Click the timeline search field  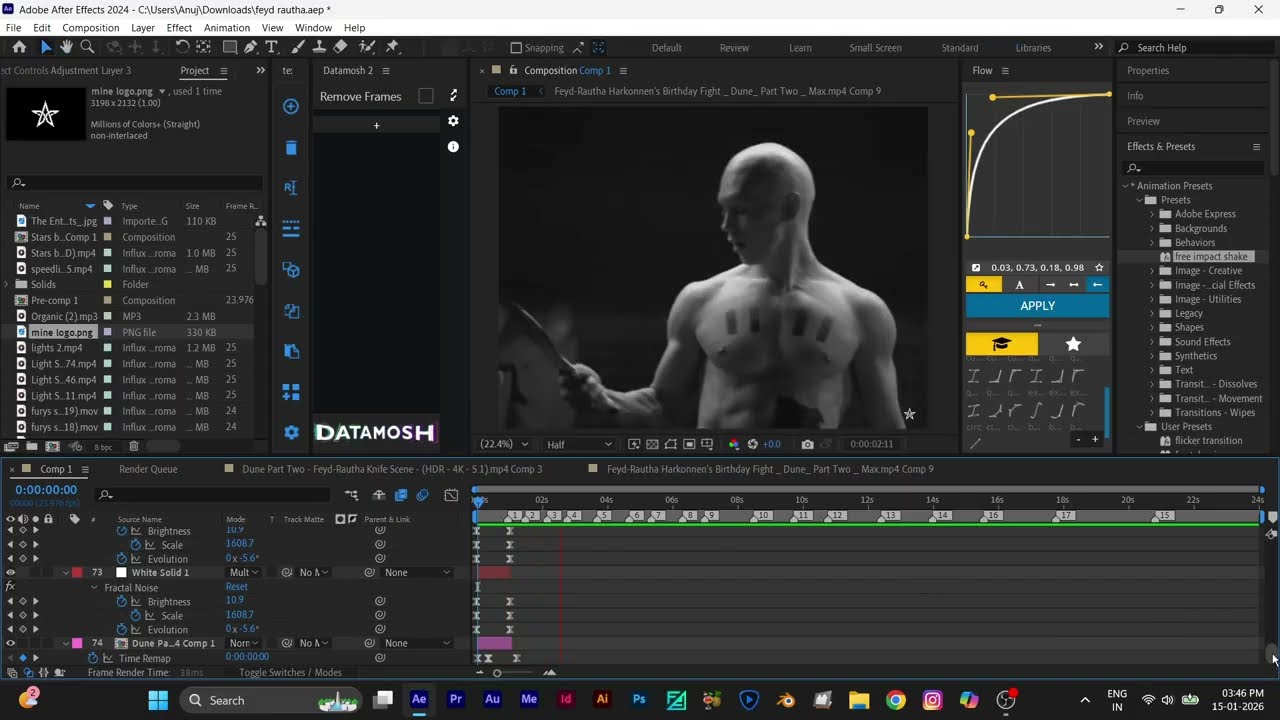(x=212, y=495)
